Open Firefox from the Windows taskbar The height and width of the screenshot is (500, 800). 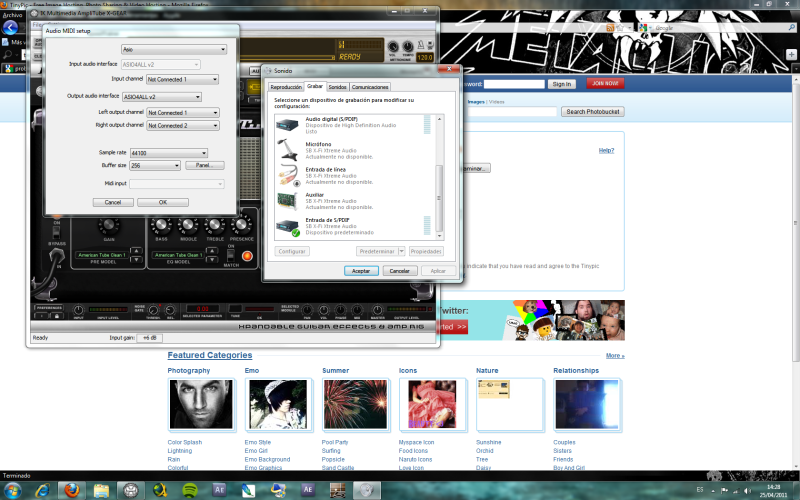tap(72, 490)
